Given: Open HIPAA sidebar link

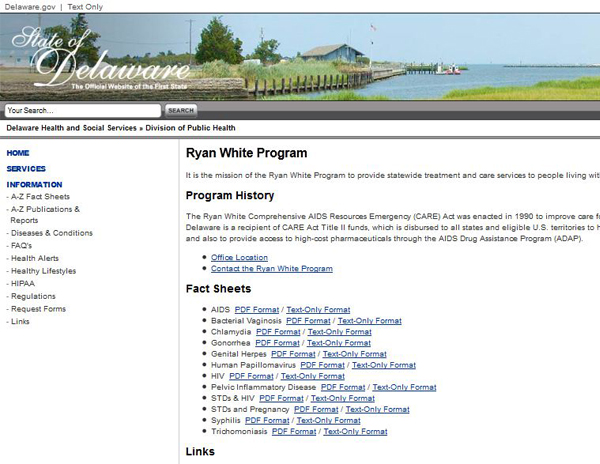Looking at the screenshot, I should [23, 283].
